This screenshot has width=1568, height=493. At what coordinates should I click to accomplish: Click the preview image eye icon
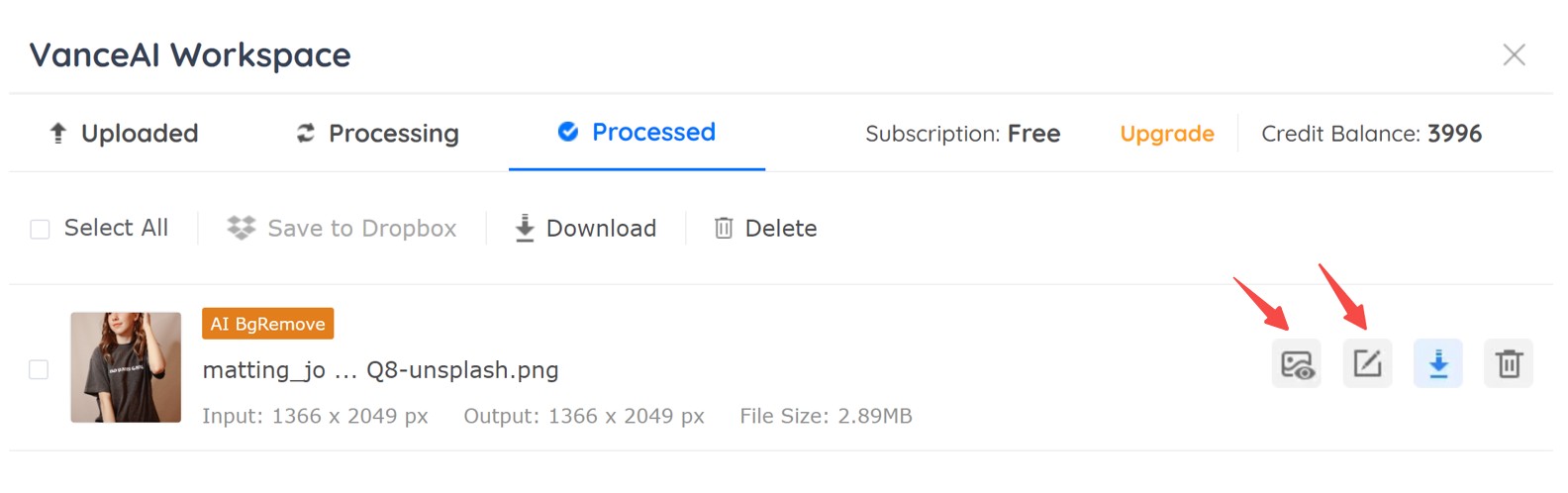click(x=1296, y=364)
